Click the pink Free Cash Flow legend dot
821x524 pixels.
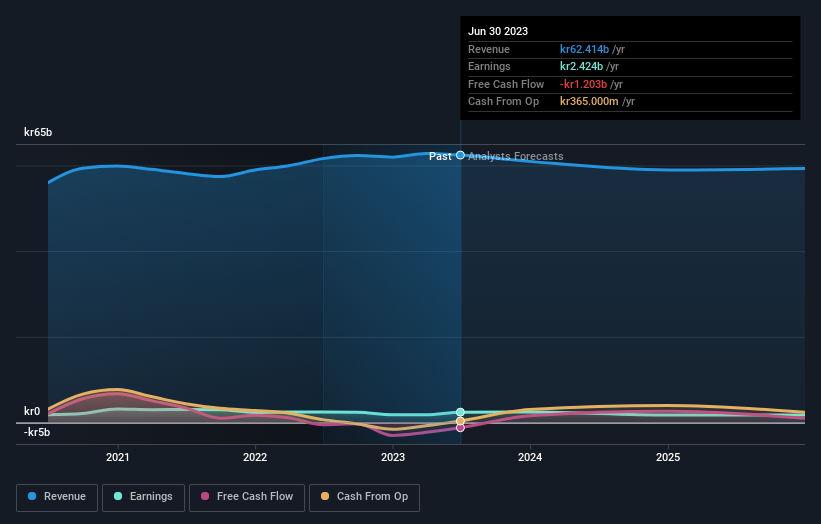205,496
